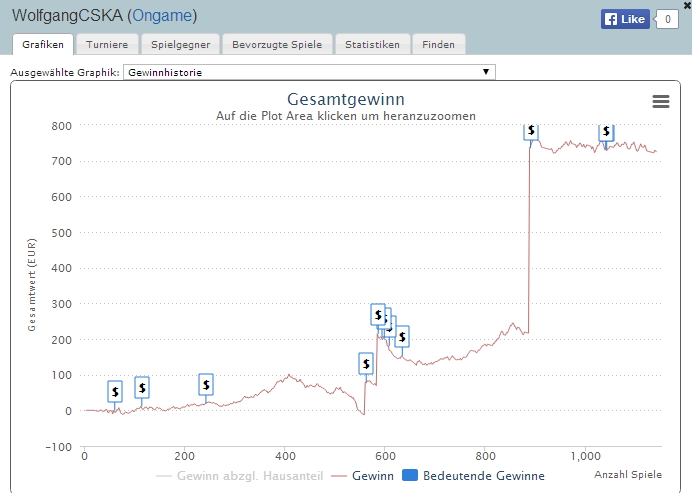
Task: Click the y-axis label 800
Action: click(61, 126)
